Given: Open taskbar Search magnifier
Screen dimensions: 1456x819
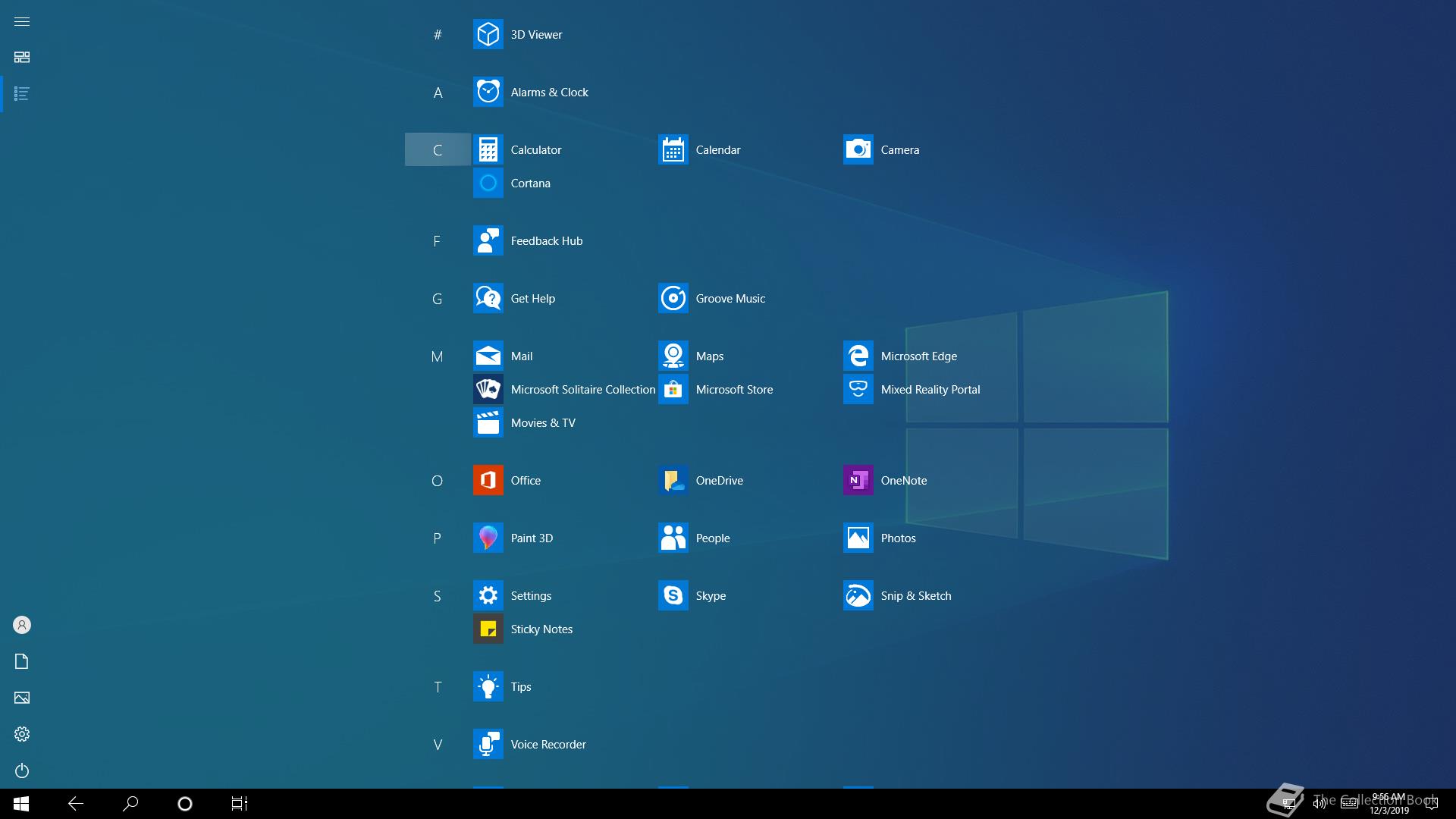Looking at the screenshot, I should [x=130, y=804].
